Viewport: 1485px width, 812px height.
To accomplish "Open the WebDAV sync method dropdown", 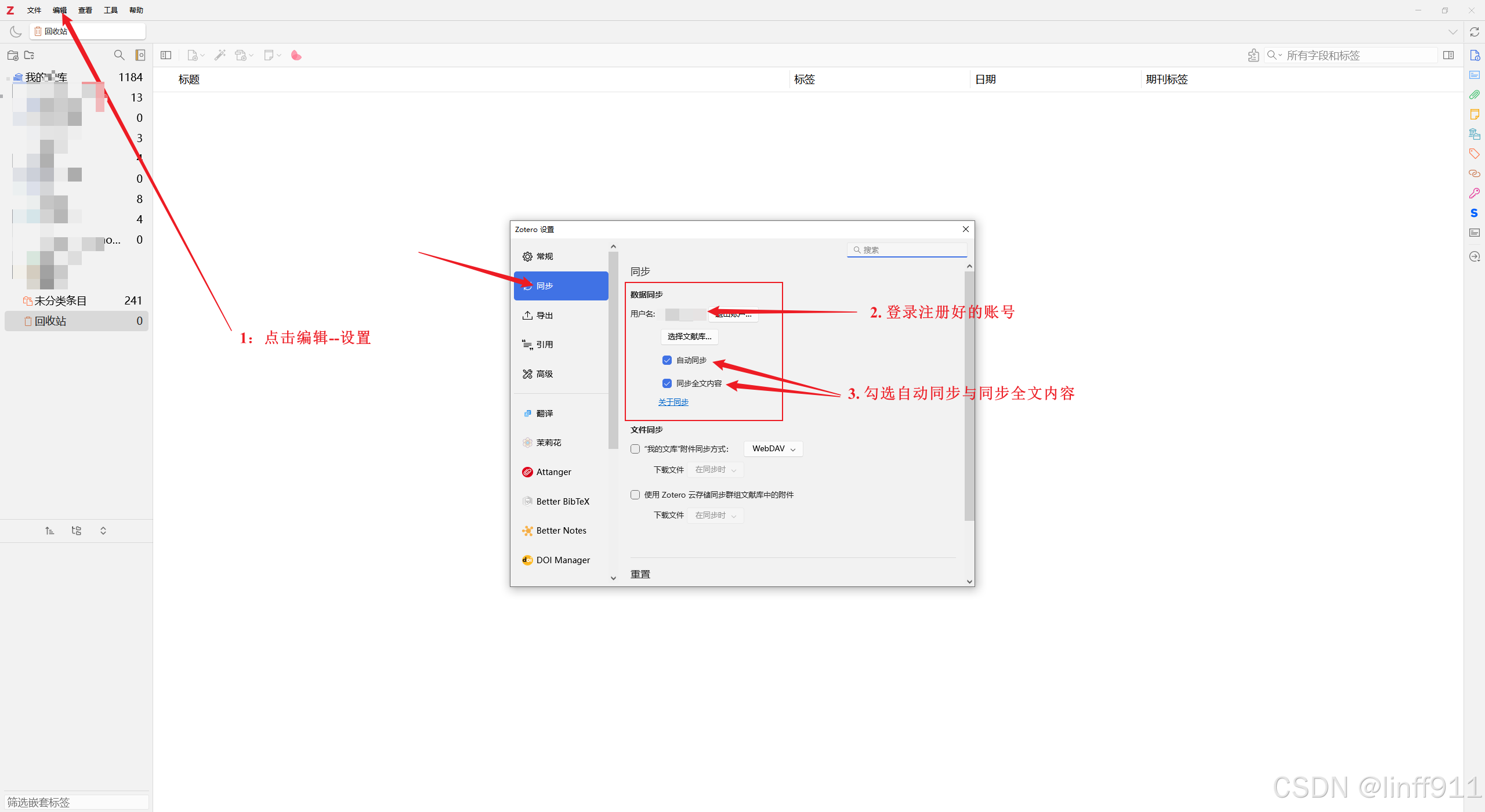I will [773, 449].
